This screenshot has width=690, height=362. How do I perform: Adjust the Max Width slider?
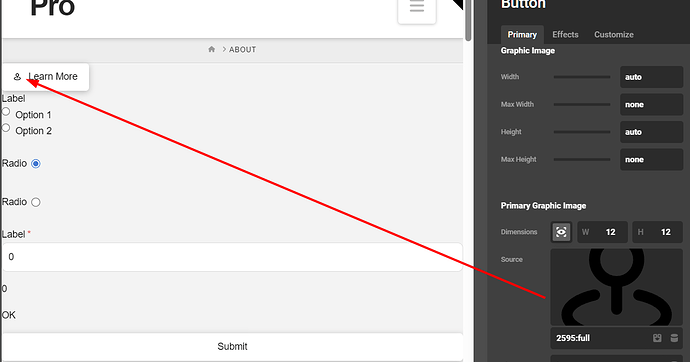pyautogui.click(x=582, y=105)
